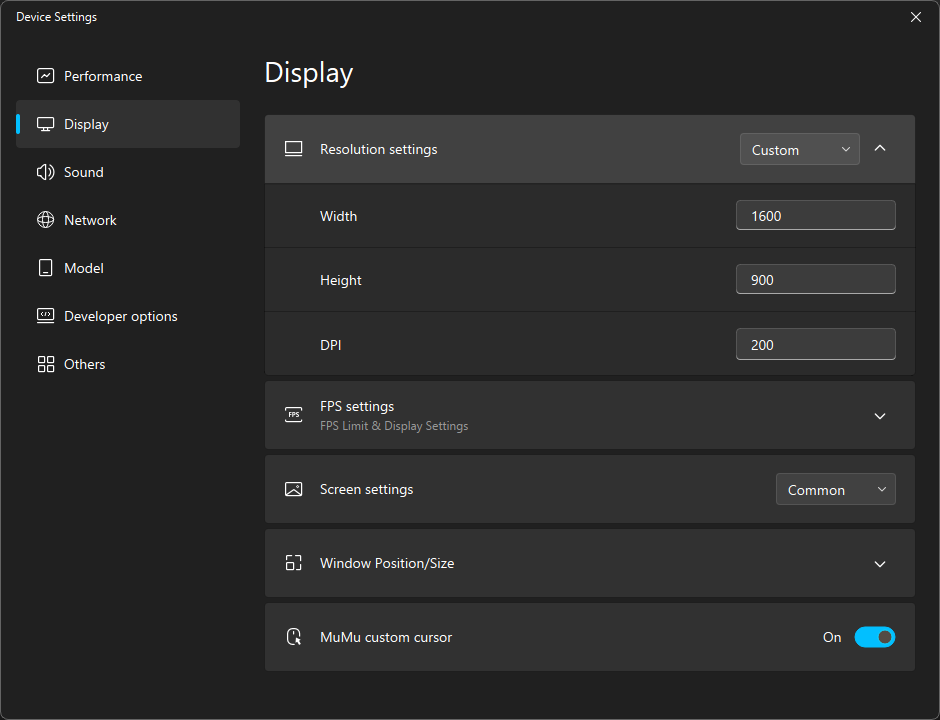Screen dimensions: 940x720
Task: Switch to the Sound tab label
Action: (x=84, y=172)
